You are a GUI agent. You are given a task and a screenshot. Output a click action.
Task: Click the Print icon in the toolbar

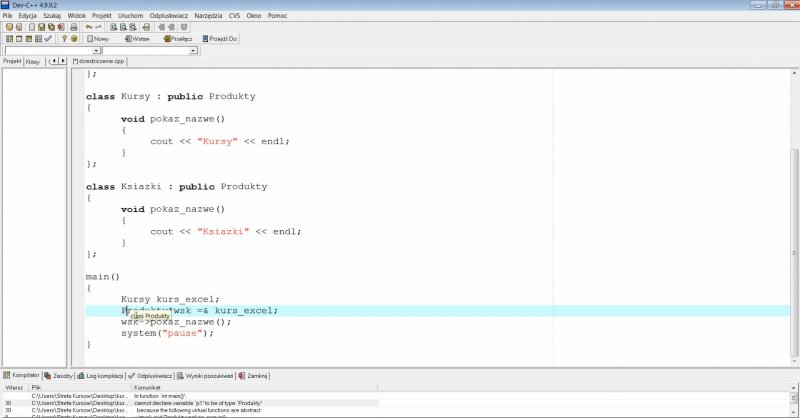tap(74, 27)
